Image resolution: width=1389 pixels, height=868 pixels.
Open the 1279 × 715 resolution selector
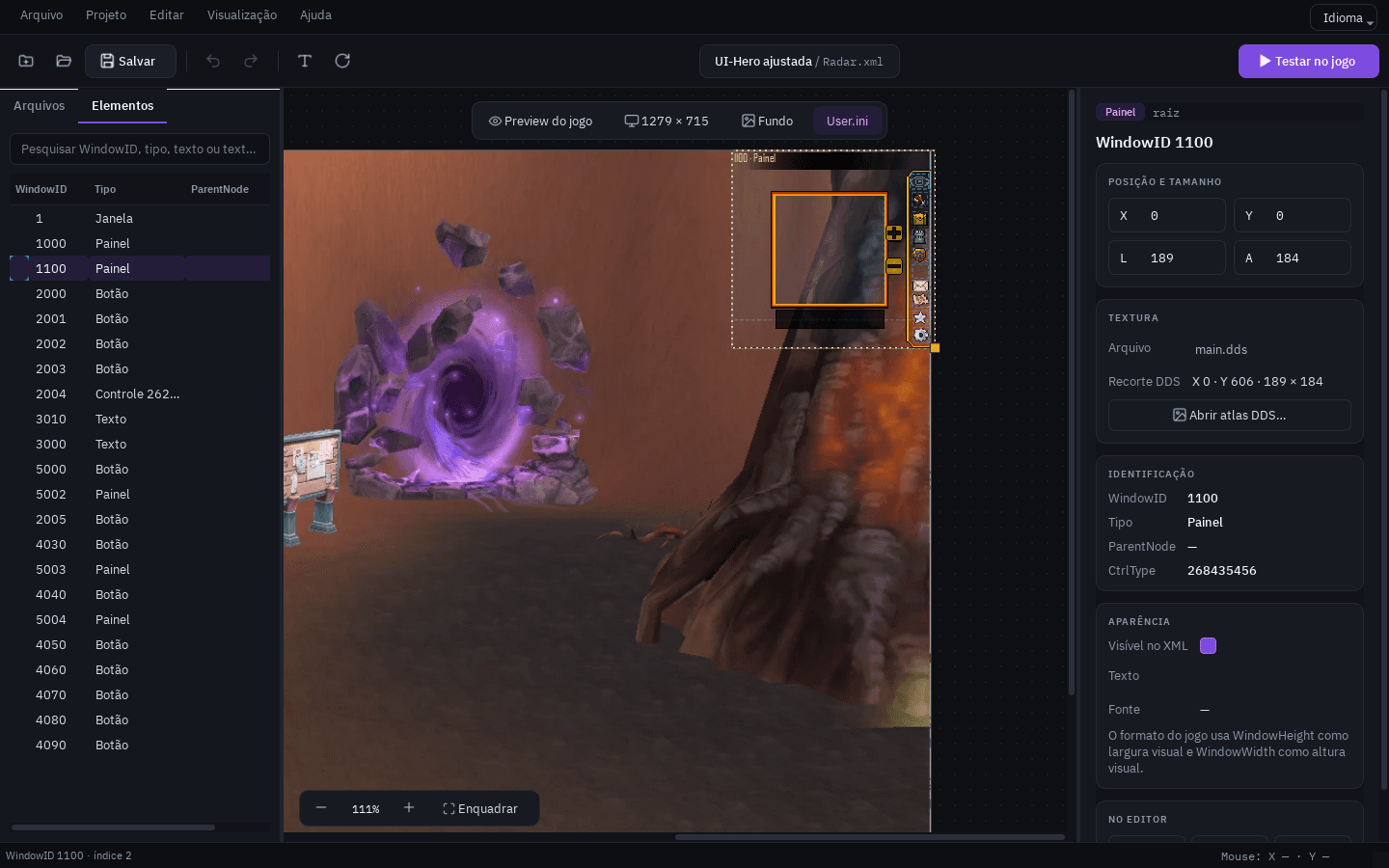[667, 122]
